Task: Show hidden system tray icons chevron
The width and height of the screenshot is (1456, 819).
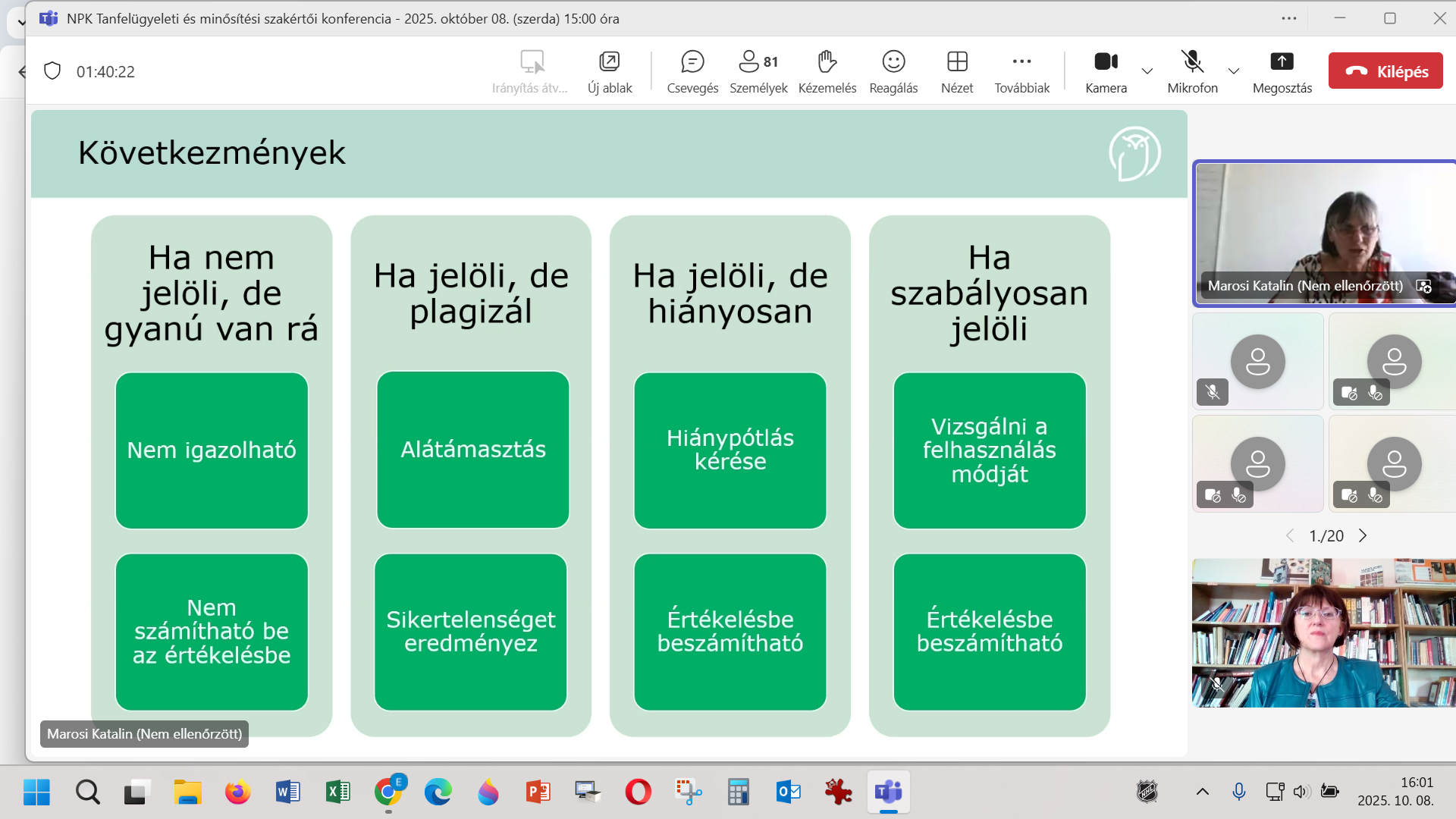Action: click(x=1203, y=792)
